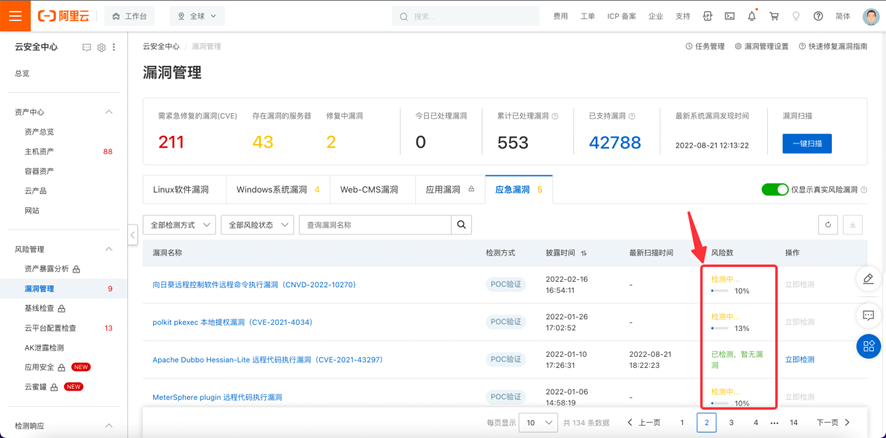This screenshot has width=886, height=438.
Task: Open 漏洞管理设置 link
Action: coord(761,47)
